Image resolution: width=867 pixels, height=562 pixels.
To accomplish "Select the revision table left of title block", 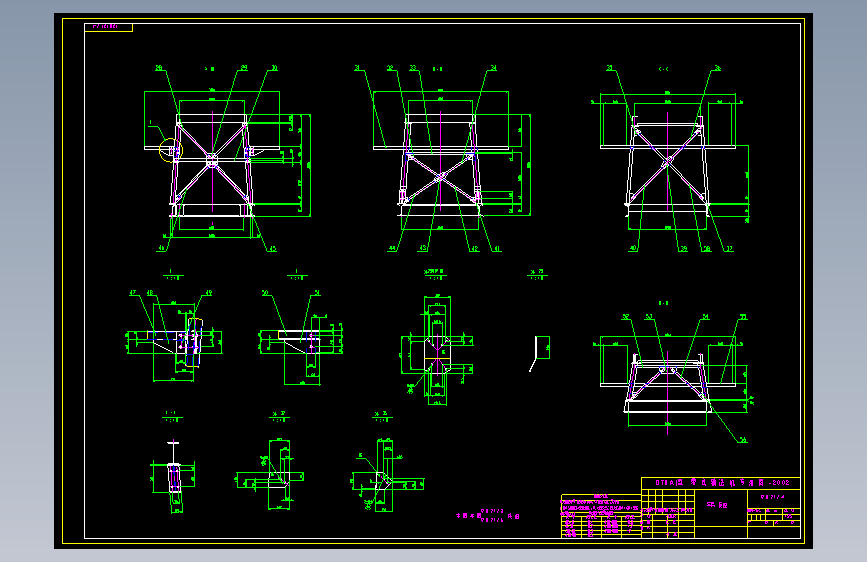I will pos(601,516).
